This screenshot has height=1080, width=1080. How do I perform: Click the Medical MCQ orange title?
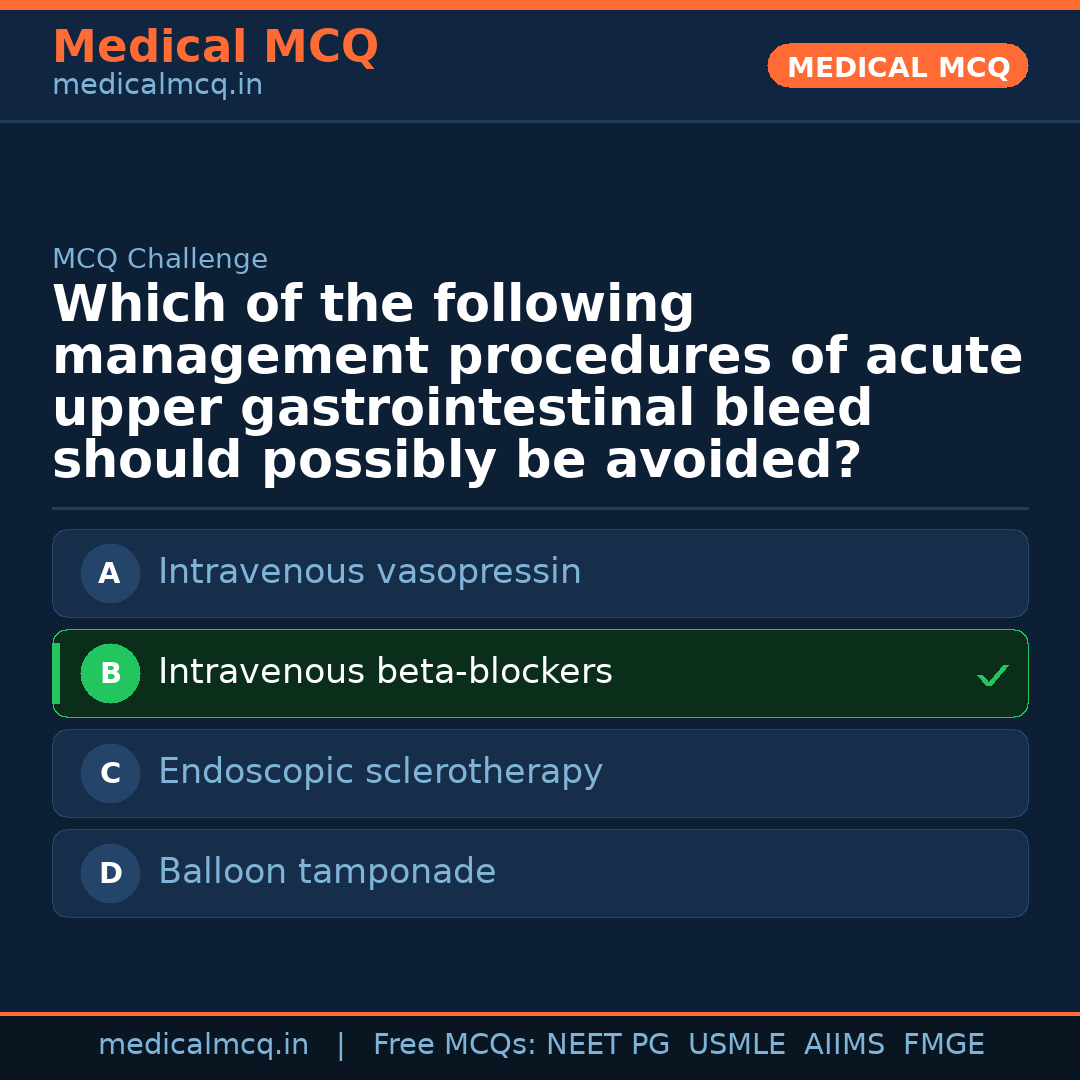click(215, 47)
